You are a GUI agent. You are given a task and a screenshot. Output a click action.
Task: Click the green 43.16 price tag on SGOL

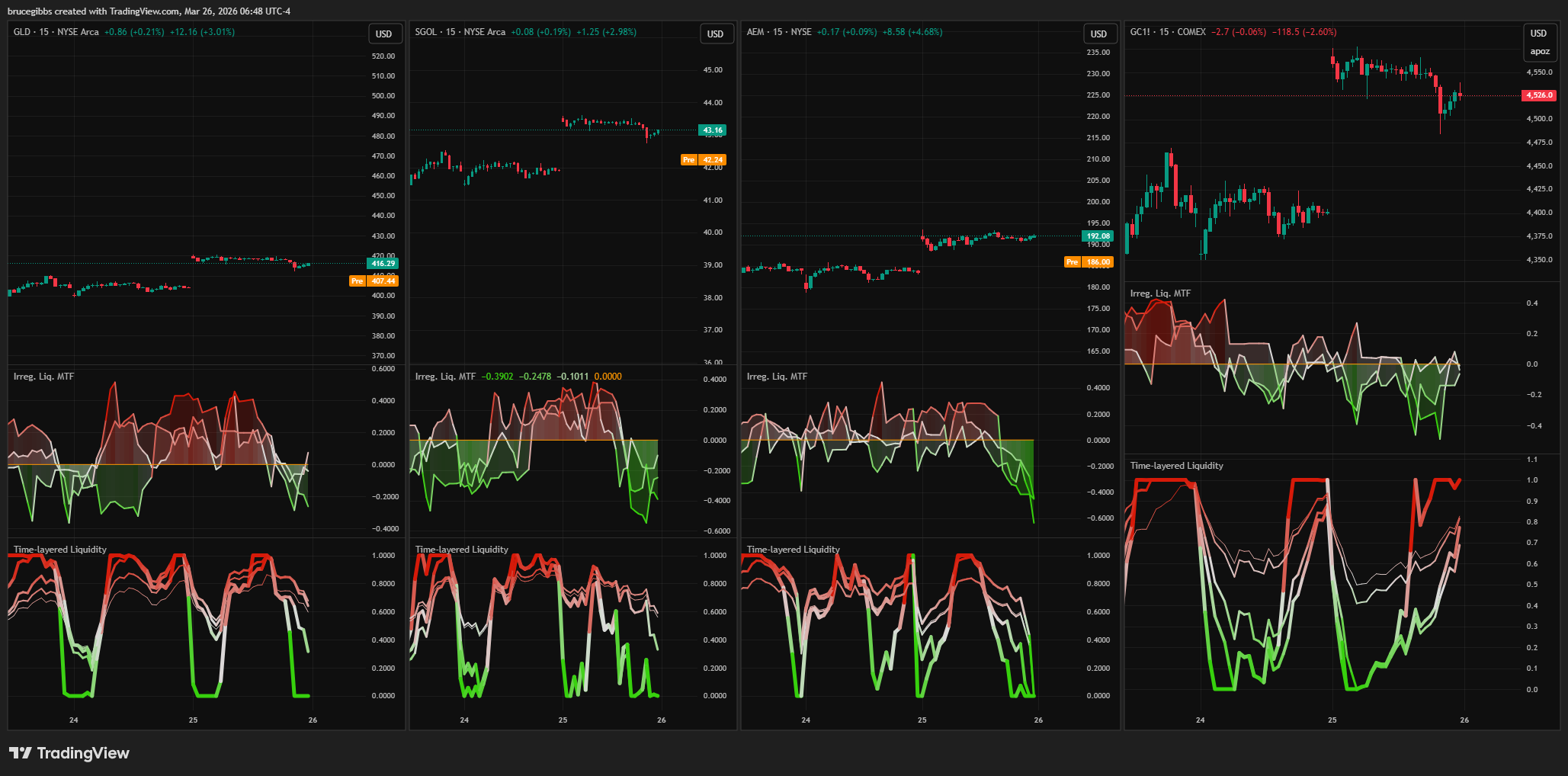click(x=713, y=130)
